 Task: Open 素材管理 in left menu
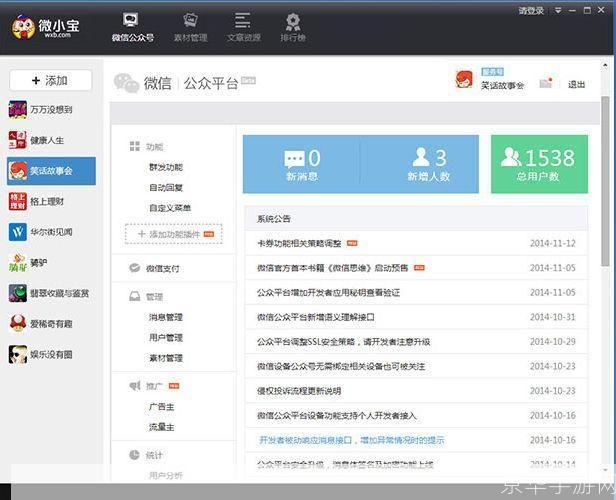[x=166, y=358]
